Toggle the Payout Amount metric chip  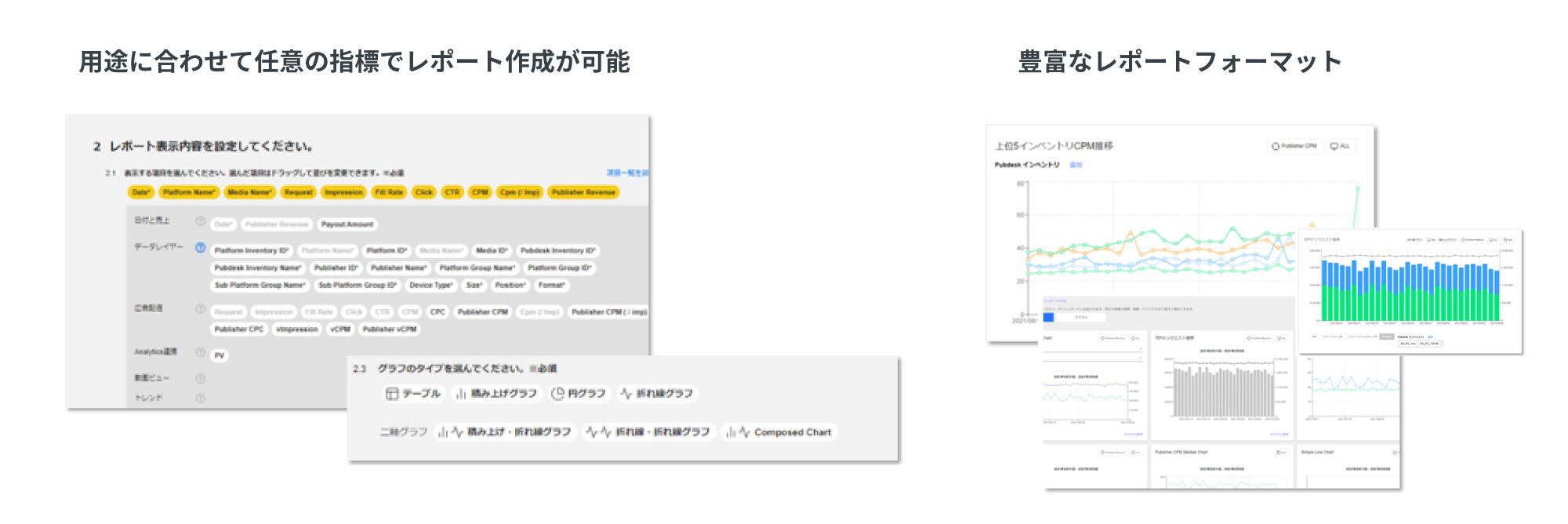tap(347, 224)
